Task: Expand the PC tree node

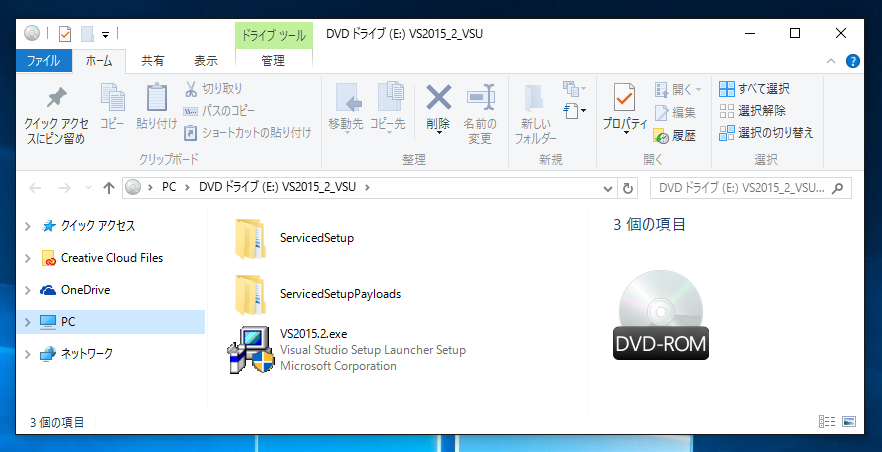Action: [x=28, y=322]
